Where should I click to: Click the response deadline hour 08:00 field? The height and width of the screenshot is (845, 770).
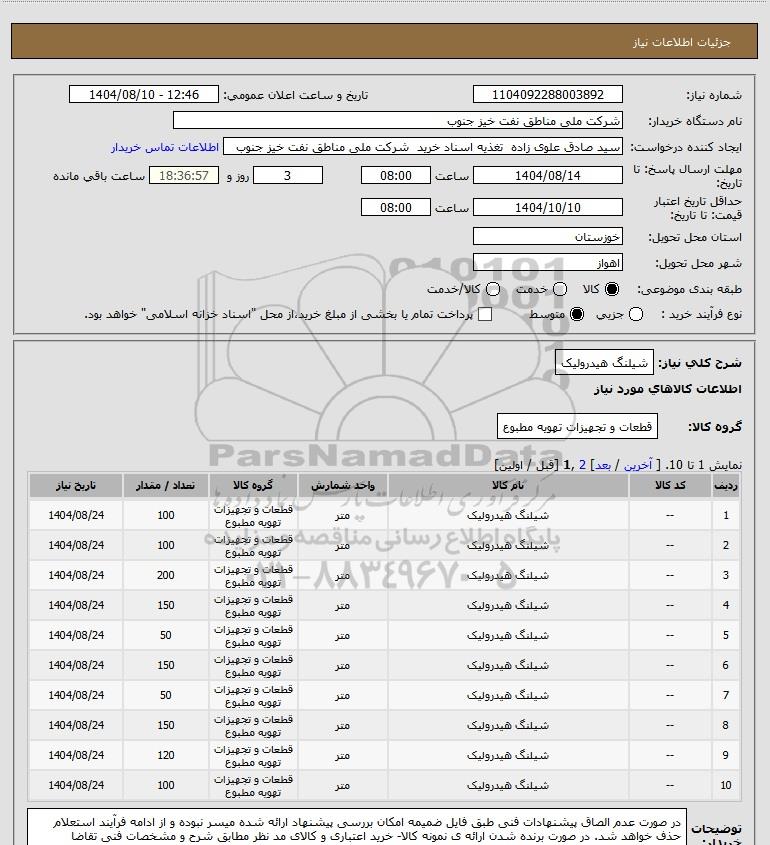click(396, 176)
